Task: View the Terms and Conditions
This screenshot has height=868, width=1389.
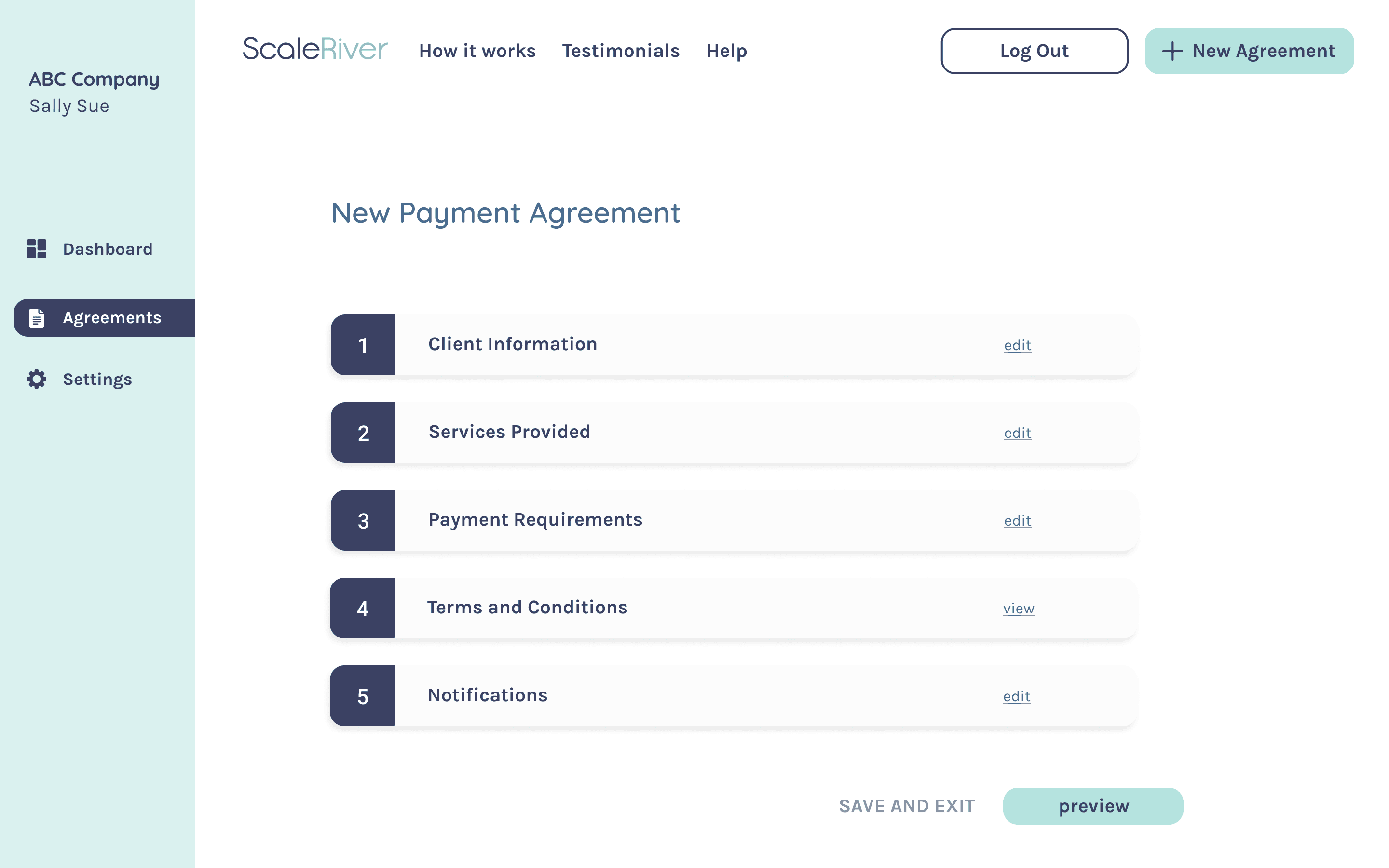Action: tap(1018, 609)
